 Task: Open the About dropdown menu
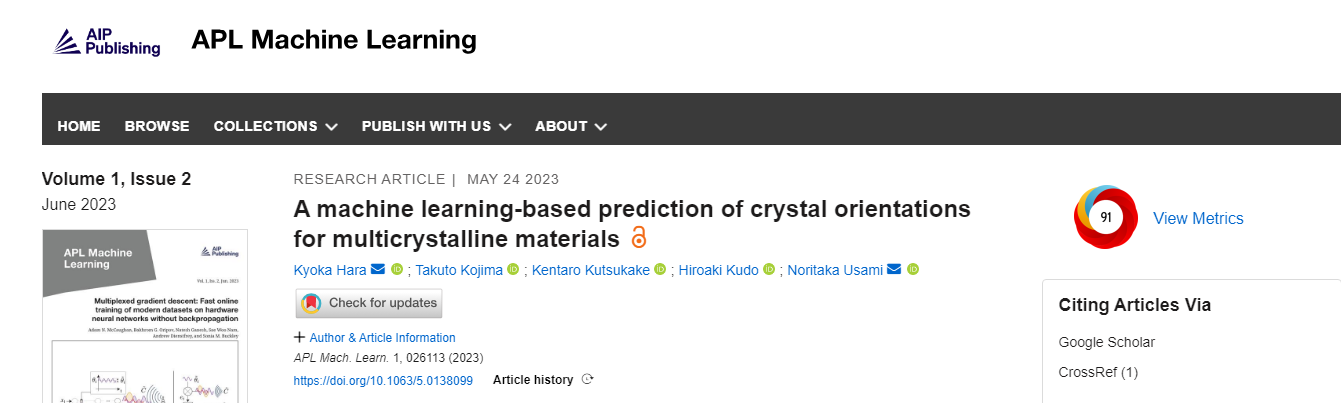coord(571,126)
